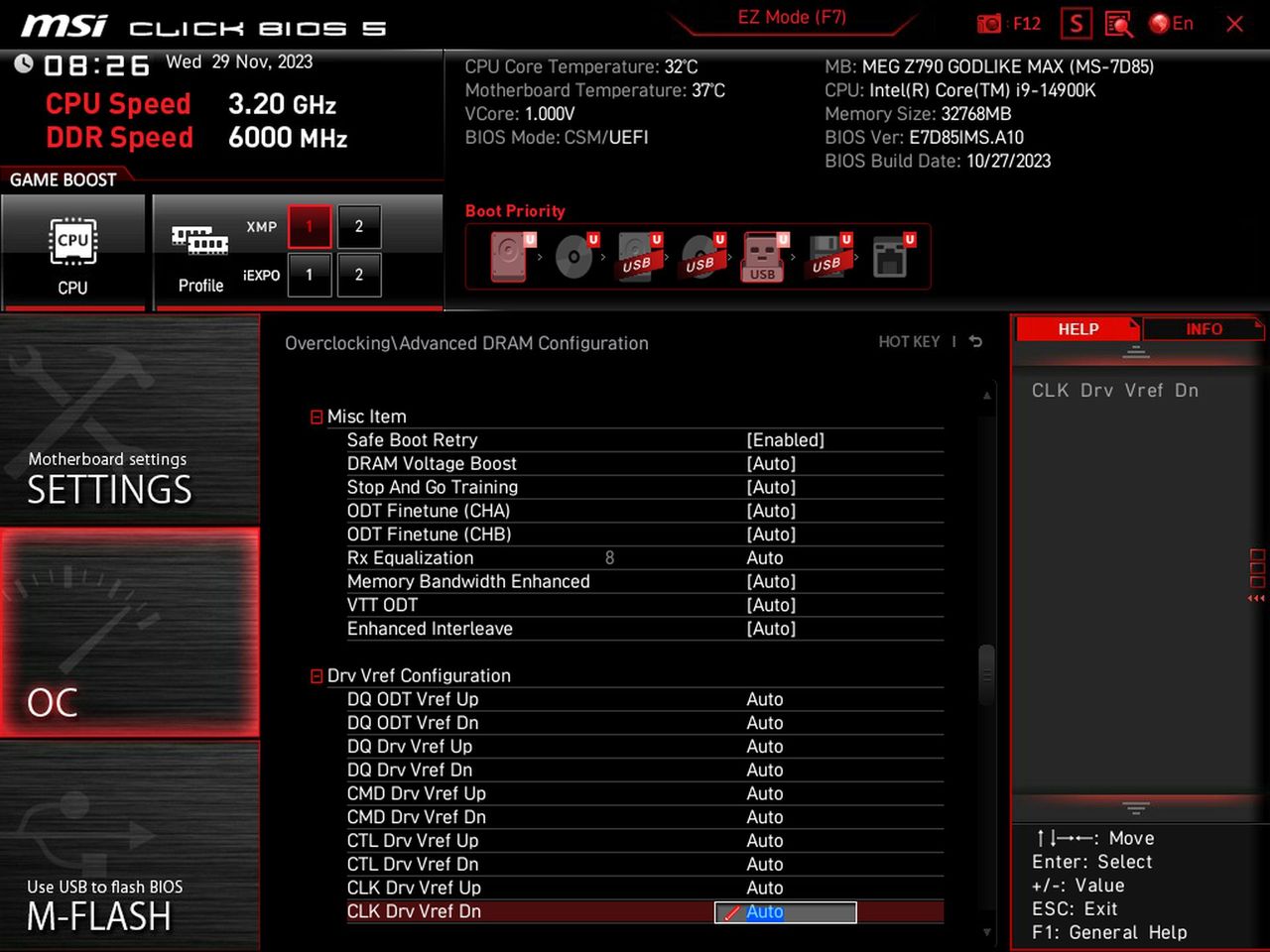Image resolution: width=1270 pixels, height=952 pixels.
Task: Switch to EZ Mode (F7)
Action: (792, 18)
